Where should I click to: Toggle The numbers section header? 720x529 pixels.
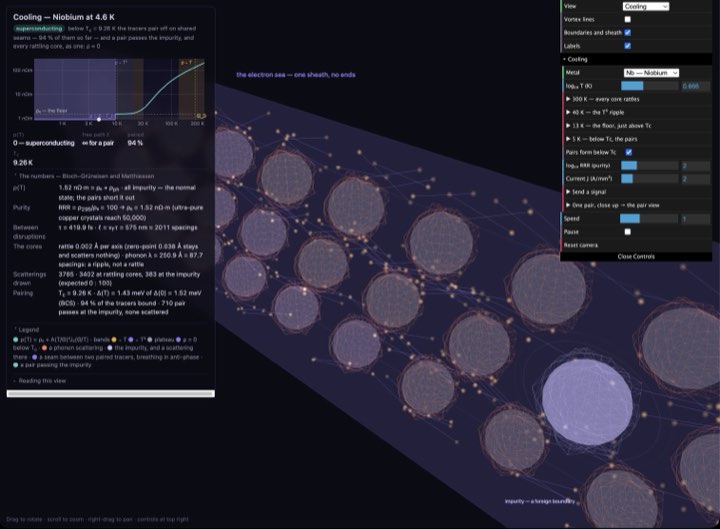84,176
